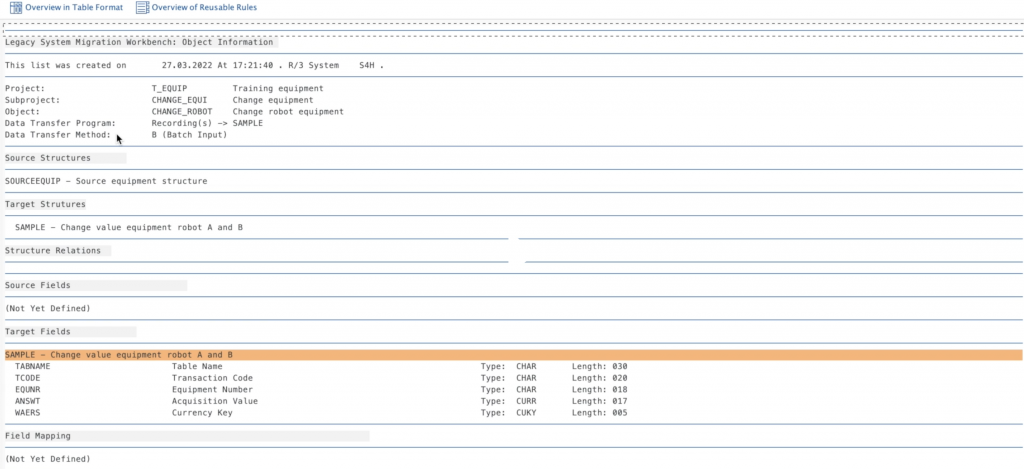Click the Overview in Table Format icon
Viewport: 1024px width, 469px height.
click(15, 8)
